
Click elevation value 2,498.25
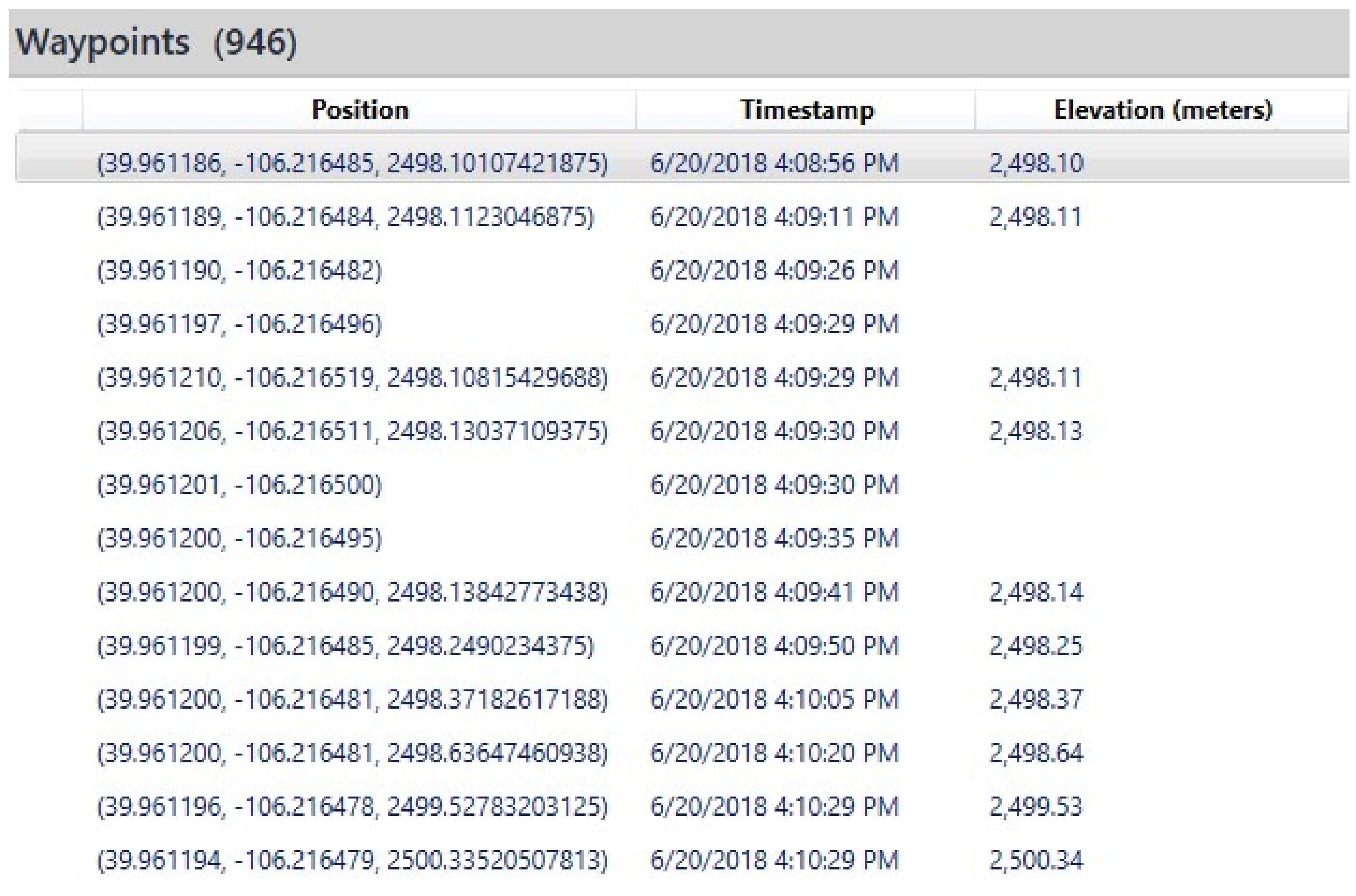point(1036,646)
